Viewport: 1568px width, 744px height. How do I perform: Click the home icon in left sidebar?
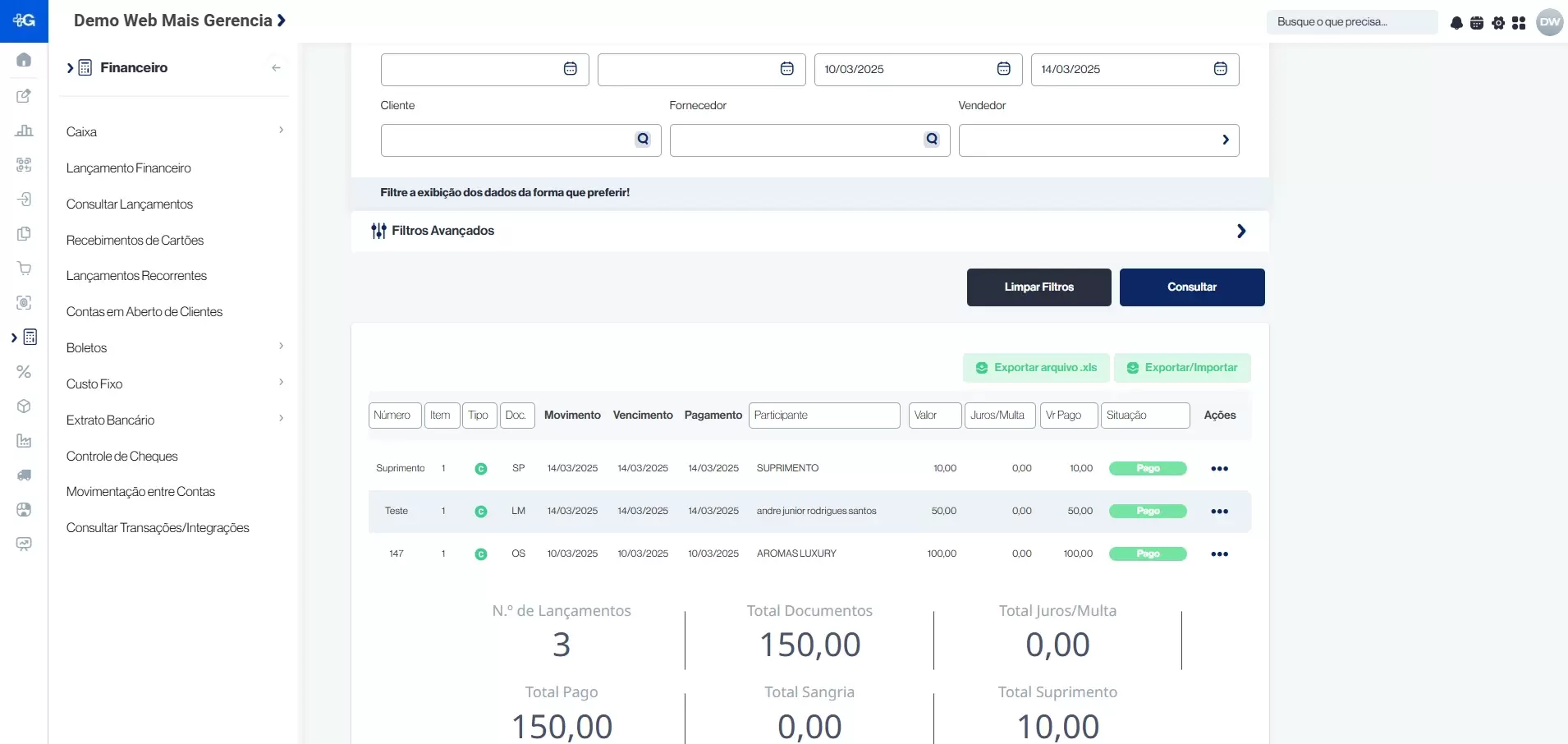coord(24,60)
